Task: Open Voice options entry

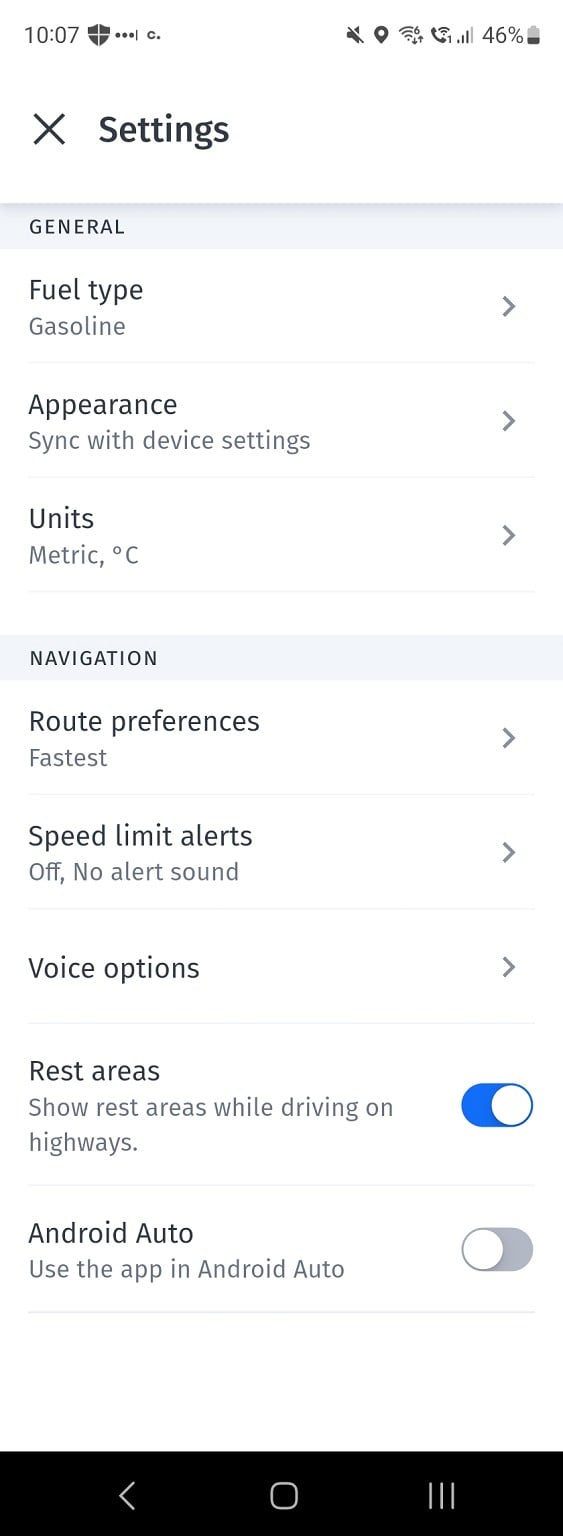Action: click(x=281, y=967)
